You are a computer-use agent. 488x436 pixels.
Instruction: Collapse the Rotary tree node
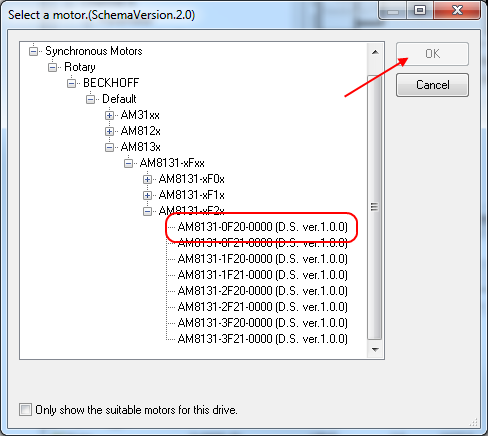pos(52,67)
